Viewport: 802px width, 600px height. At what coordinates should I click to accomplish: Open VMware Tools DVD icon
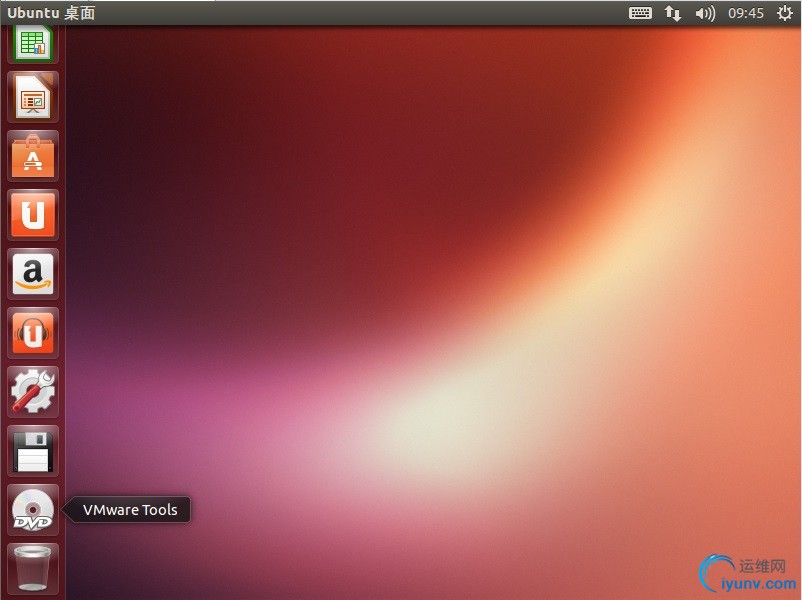(x=33, y=510)
